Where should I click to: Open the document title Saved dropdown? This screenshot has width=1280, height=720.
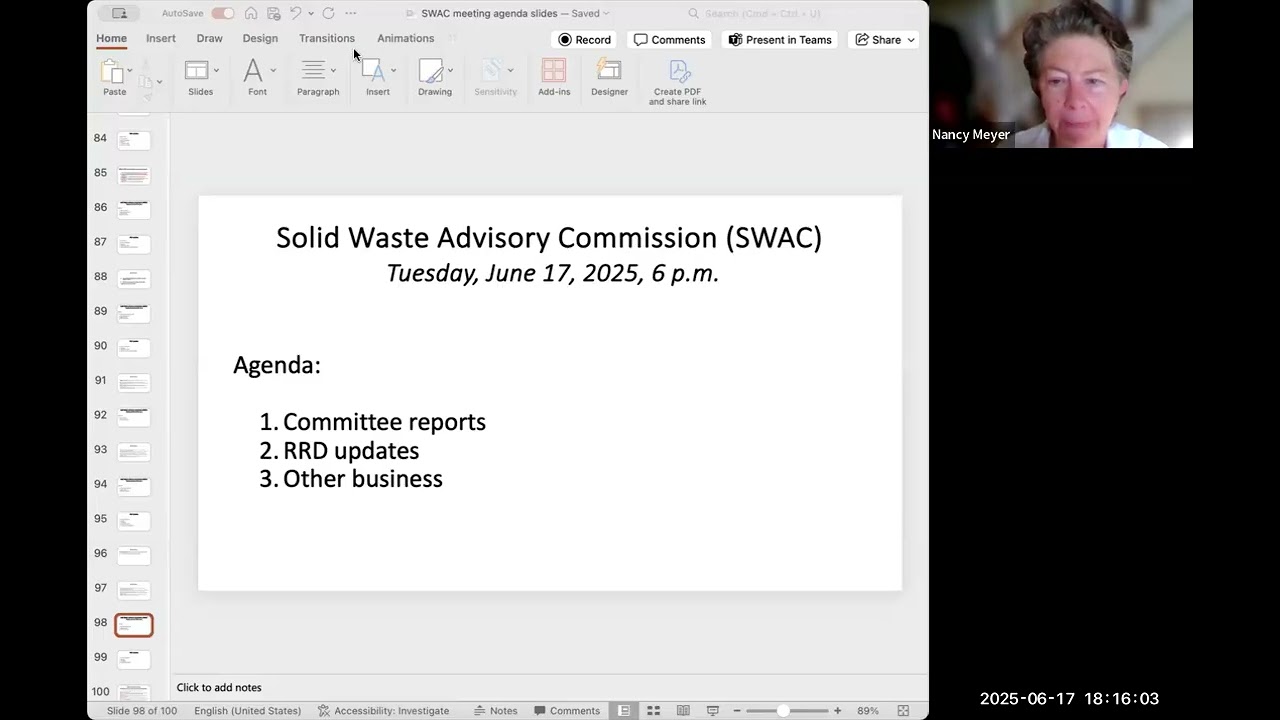point(605,14)
